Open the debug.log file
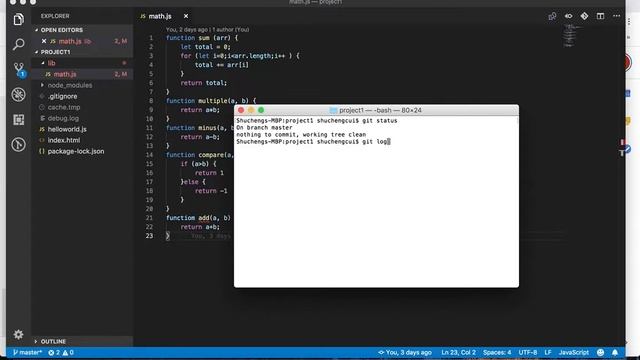 tap(63, 118)
